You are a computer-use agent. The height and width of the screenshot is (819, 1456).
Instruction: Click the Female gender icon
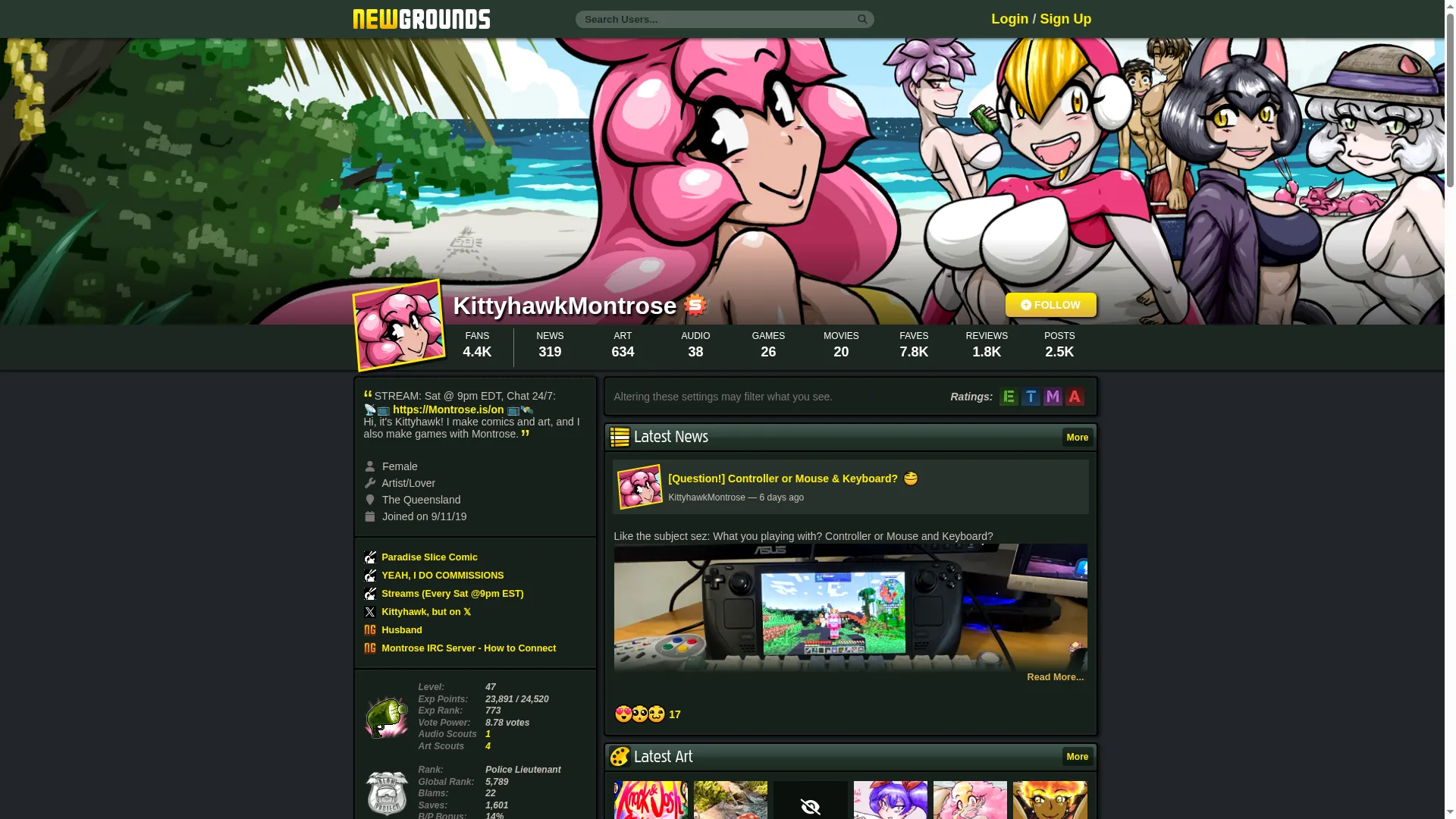pos(370,466)
